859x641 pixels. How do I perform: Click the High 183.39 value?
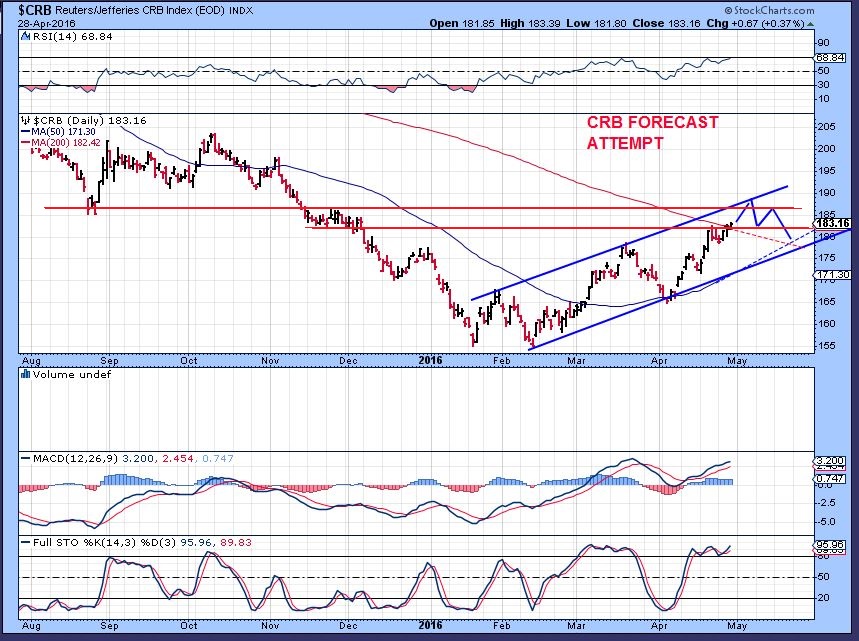click(x=531, y=24)
